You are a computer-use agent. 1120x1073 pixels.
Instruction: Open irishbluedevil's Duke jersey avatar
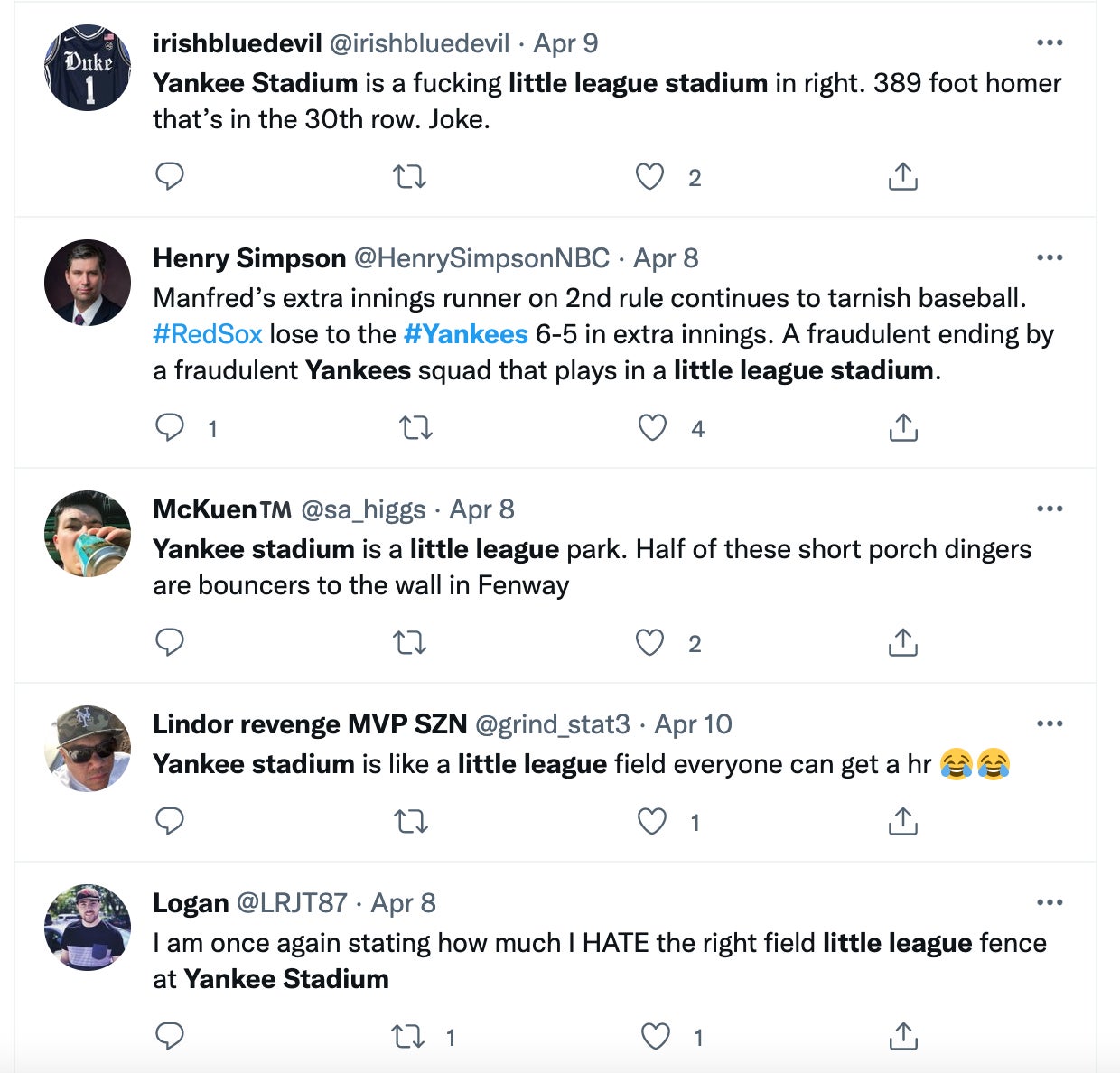[x=88, y=68]
